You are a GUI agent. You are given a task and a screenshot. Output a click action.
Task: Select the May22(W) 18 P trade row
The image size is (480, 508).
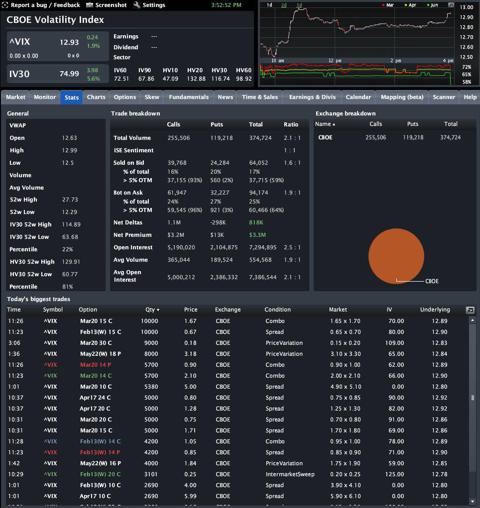[236, 354]
